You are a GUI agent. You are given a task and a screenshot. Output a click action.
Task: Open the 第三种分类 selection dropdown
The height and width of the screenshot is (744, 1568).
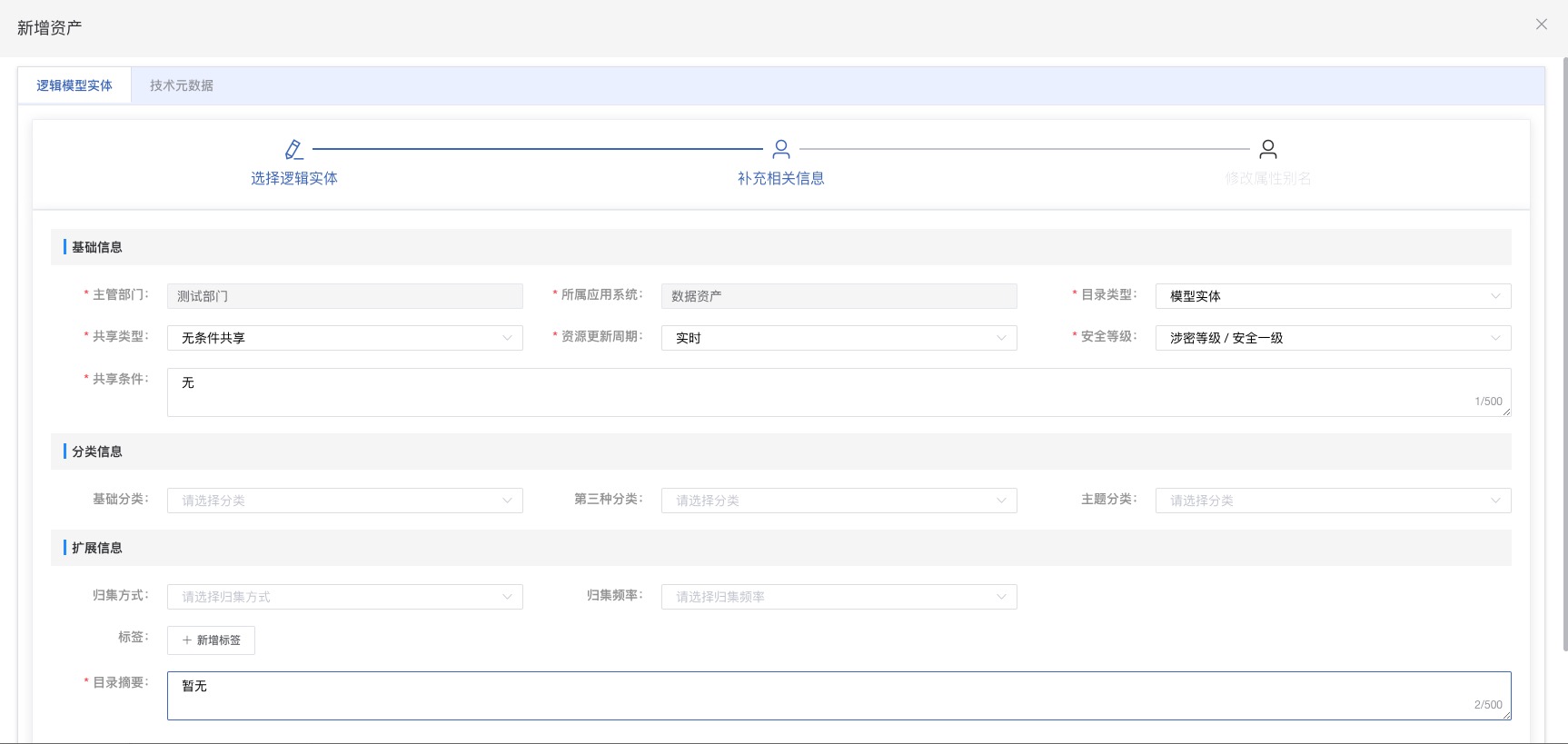tap(838, 501)
